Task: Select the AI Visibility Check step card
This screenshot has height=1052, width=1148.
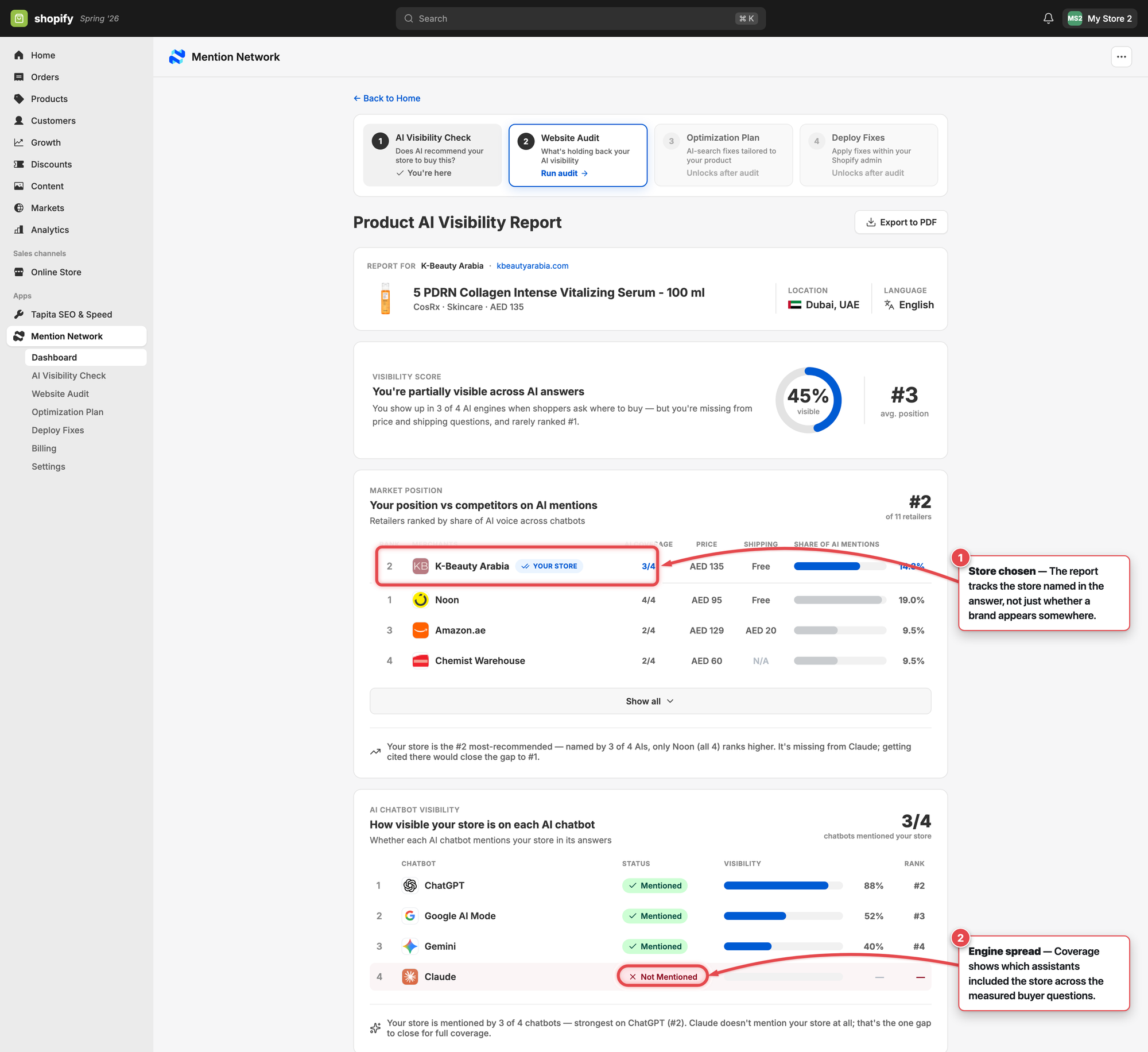Action: tap(433, 155)
